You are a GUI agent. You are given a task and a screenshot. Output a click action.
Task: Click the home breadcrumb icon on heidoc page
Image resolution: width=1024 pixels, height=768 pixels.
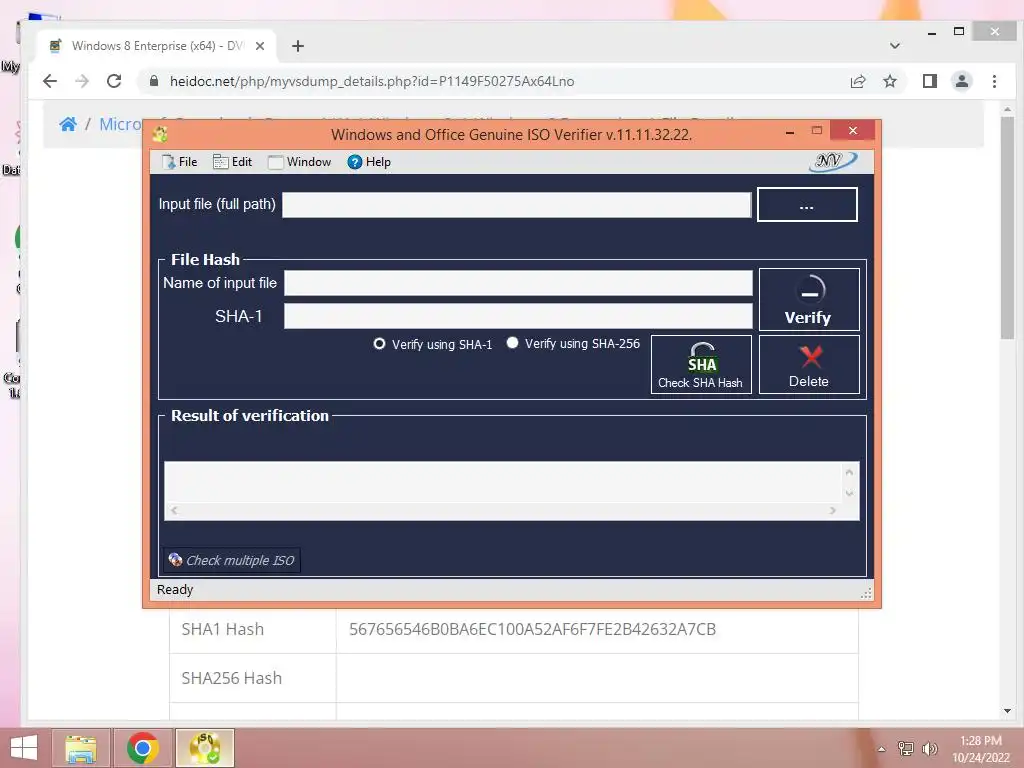(x=68, y=124)
